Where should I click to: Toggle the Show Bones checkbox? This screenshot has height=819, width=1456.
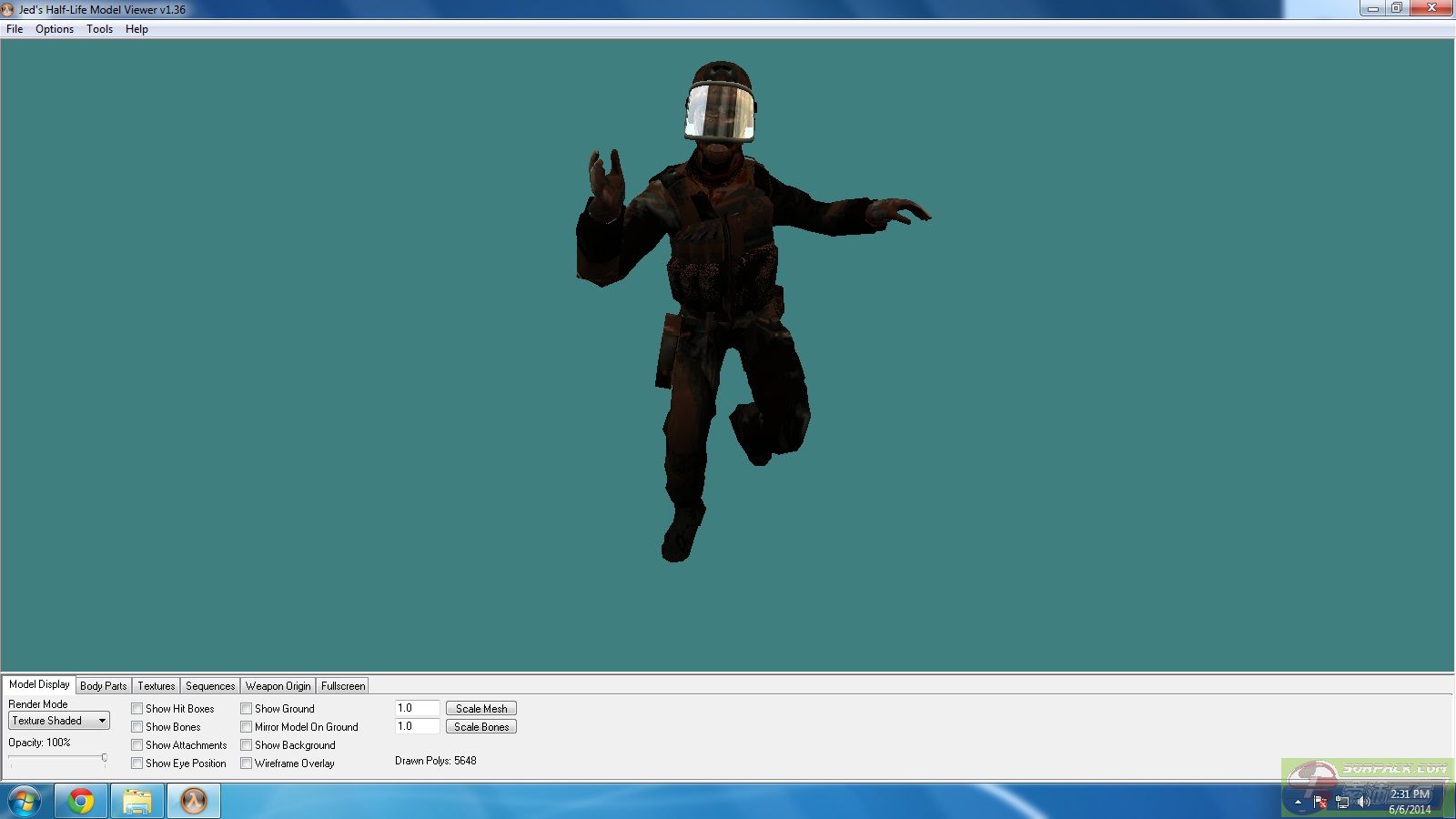click(137, 727)
